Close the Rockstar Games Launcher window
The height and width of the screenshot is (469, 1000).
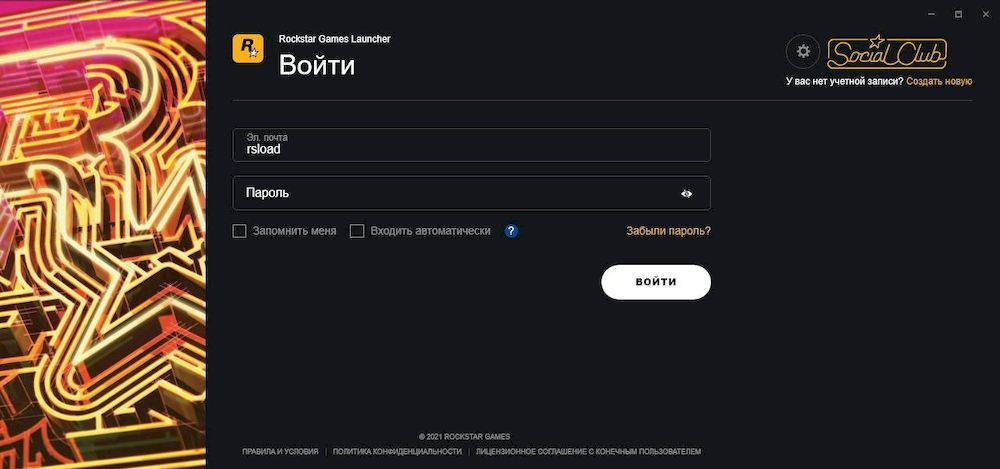tap(985, 13)
